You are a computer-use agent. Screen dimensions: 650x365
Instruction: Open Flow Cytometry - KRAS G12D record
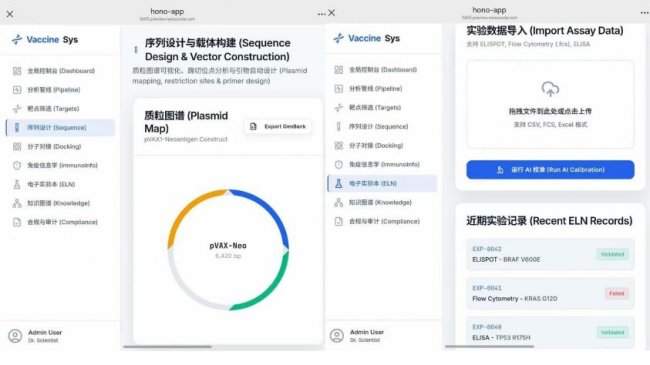tap(550, 293)
